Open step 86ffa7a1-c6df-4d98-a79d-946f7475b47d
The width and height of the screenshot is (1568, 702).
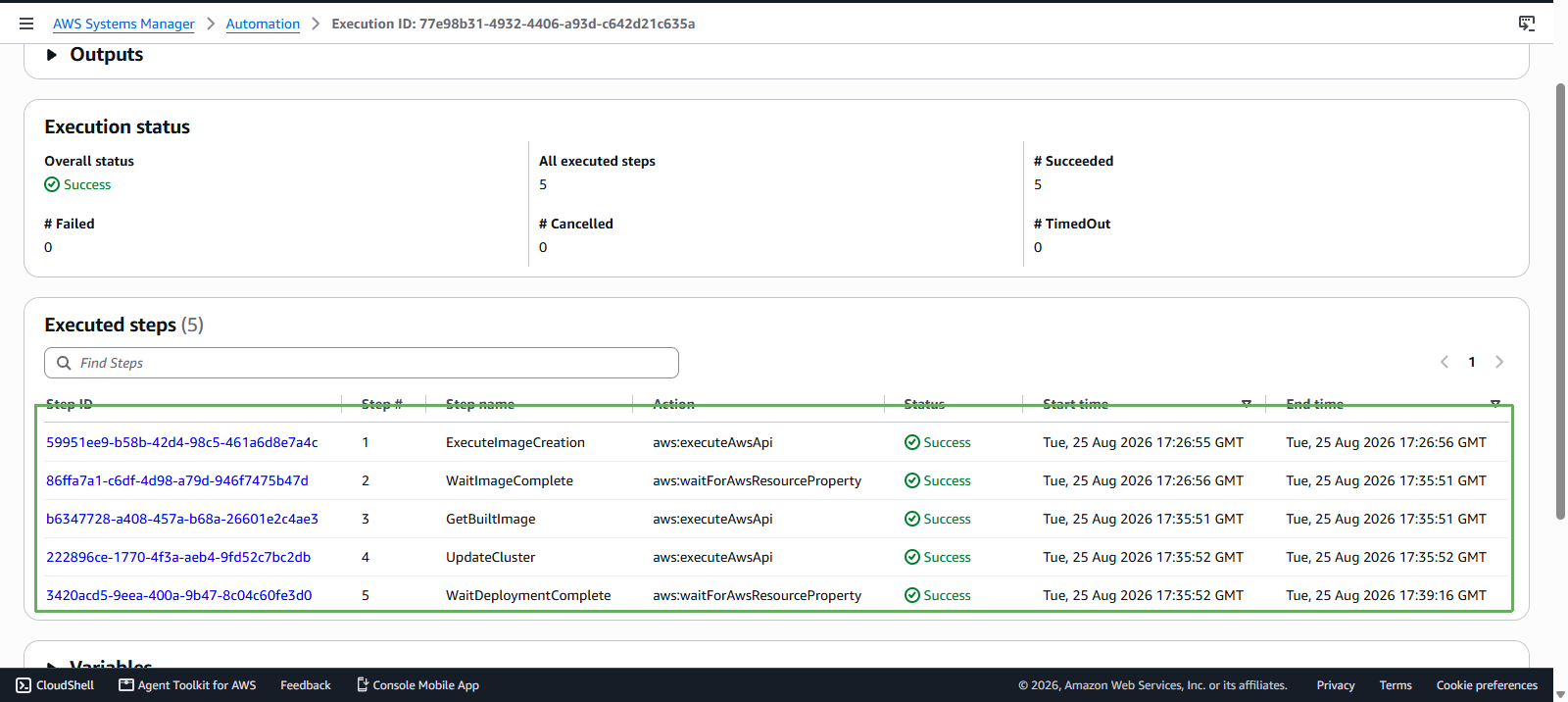pyautogui.click(x=177, y=480)
